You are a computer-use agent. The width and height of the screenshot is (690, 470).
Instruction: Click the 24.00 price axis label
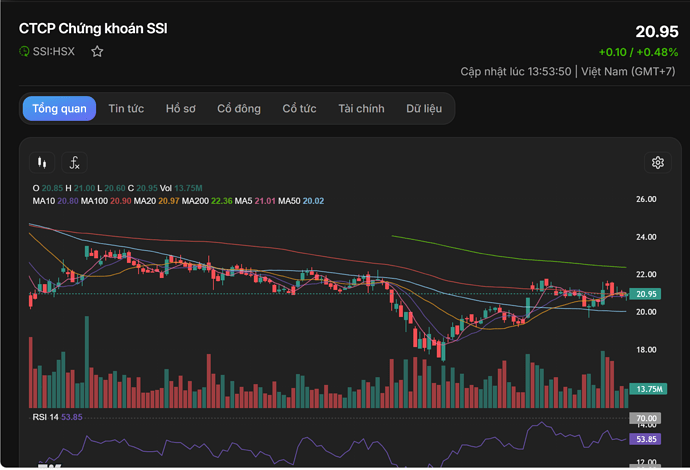[x=646, y=237]
